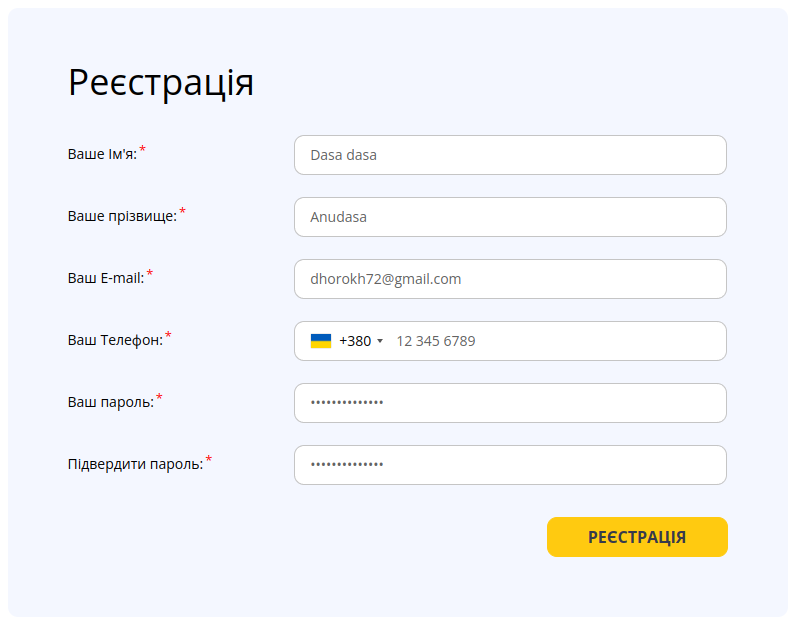The width and height of the screenshot is (795, 626).
Task: Select the +380 dial code
Action: (355, 341)
